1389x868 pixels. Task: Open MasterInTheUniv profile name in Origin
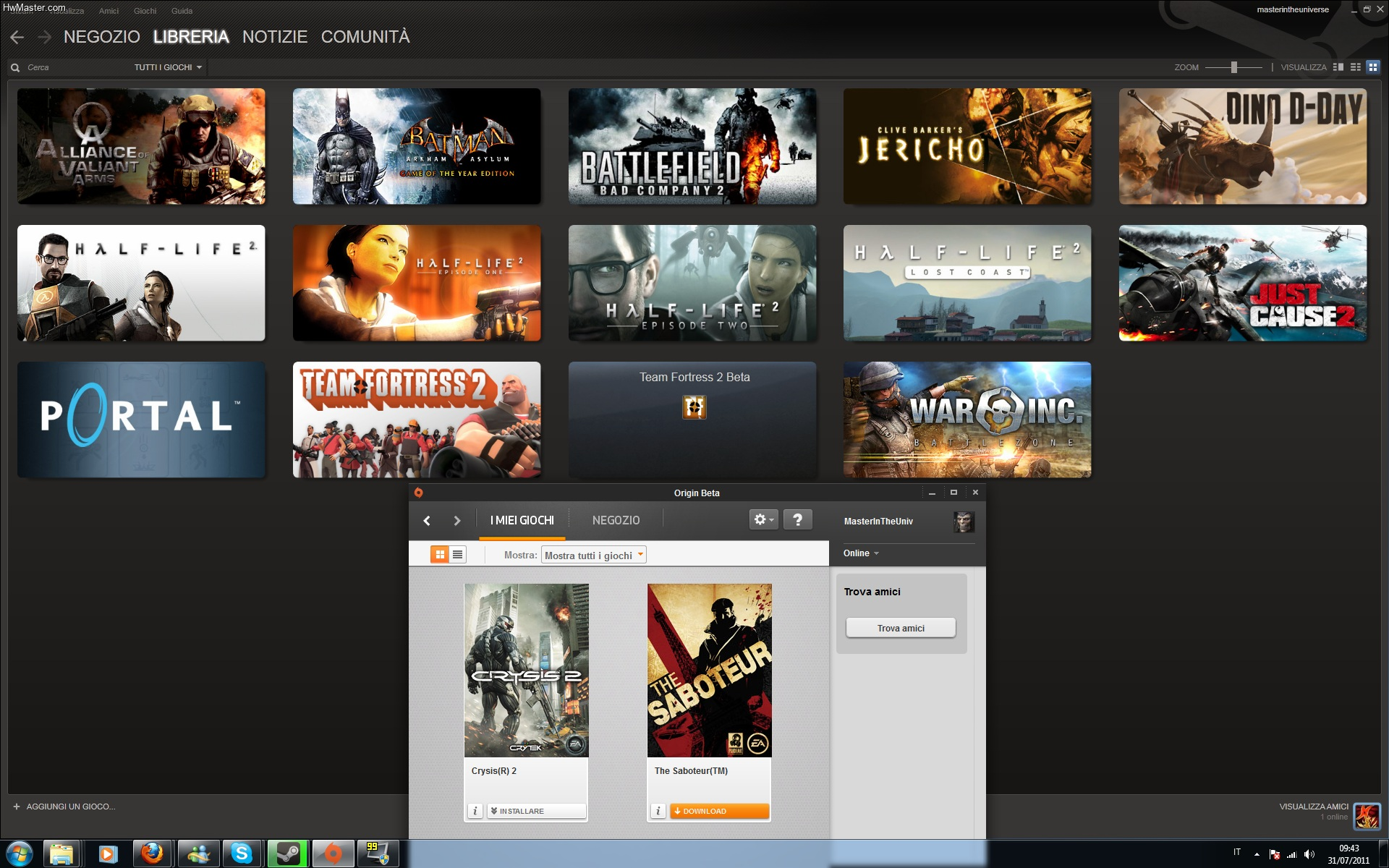point(878,522)
